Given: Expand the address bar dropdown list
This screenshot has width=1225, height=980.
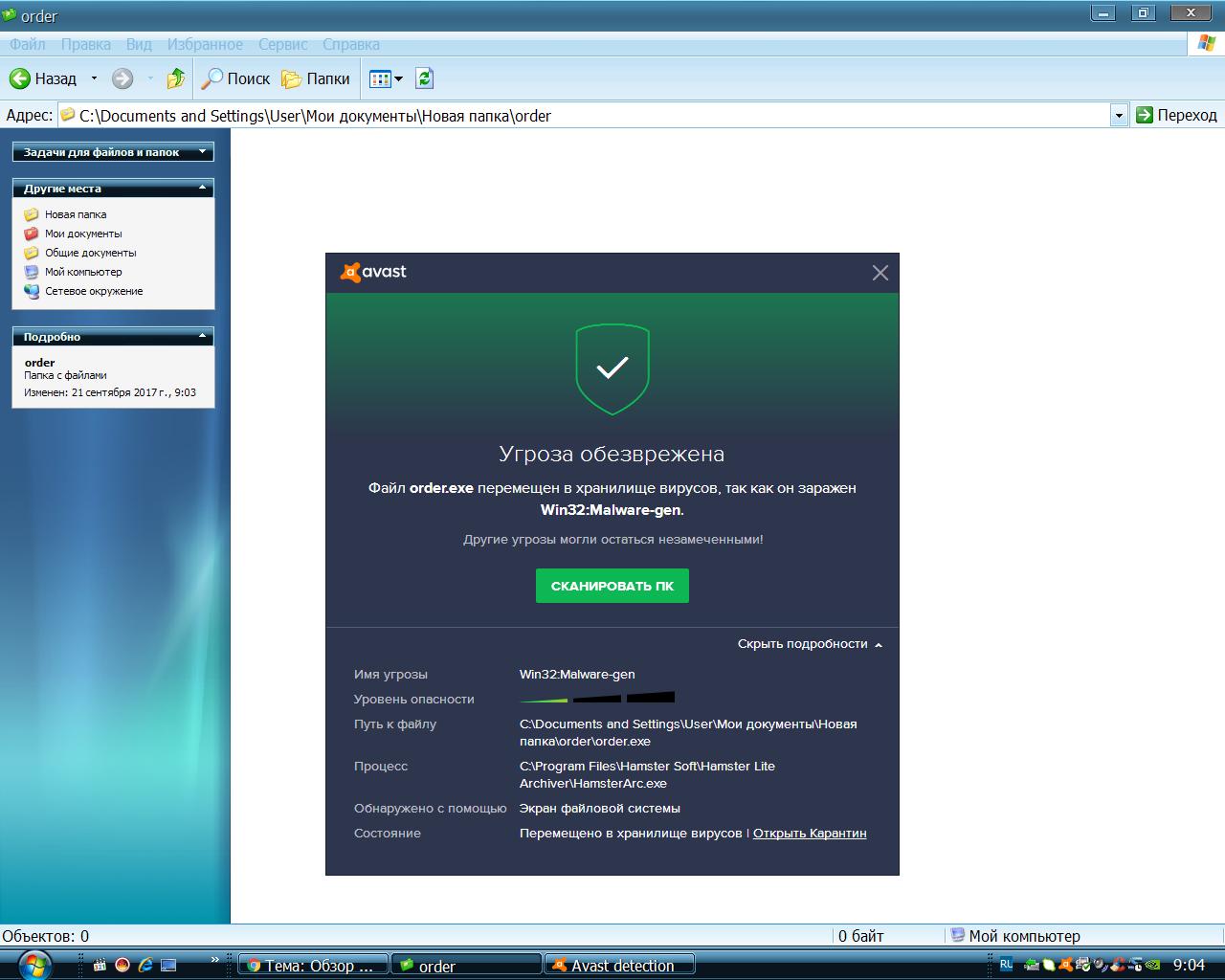Looking at the screenshot, I should point(1119,116).
